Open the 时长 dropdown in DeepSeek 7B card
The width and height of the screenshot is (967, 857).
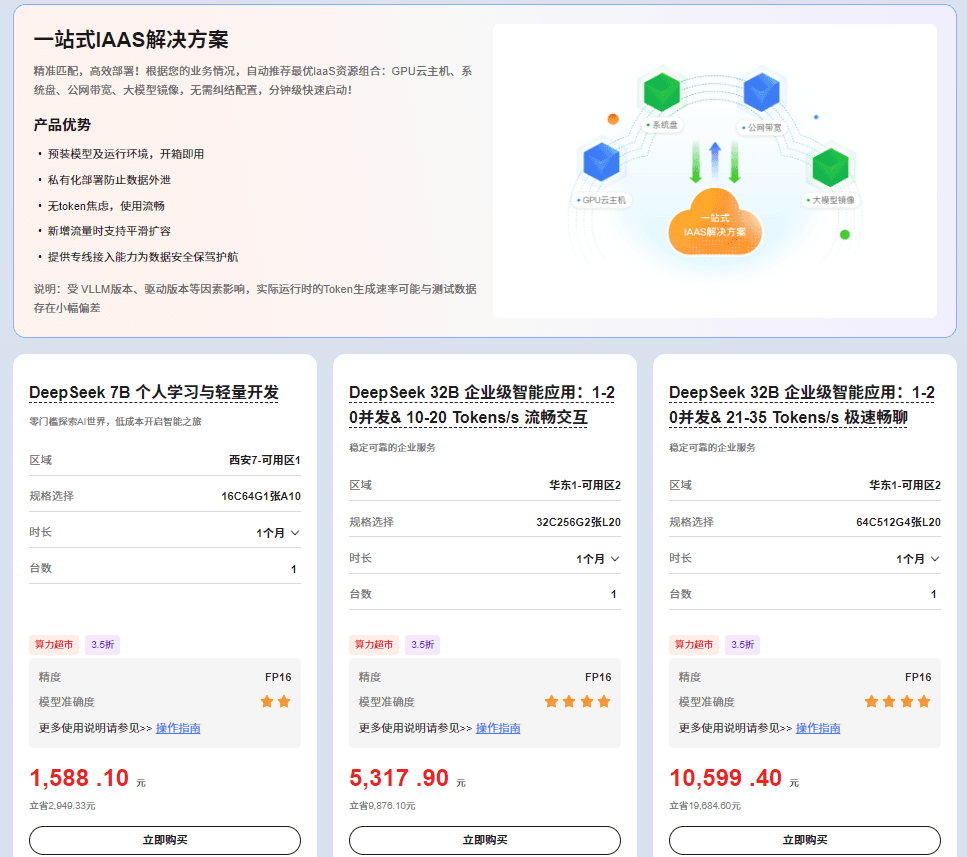point(278,533)
